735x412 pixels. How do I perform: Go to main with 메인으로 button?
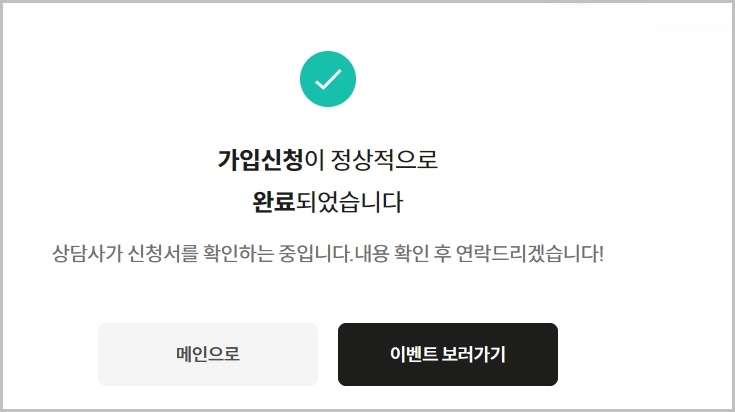click(x=208, y=354)
